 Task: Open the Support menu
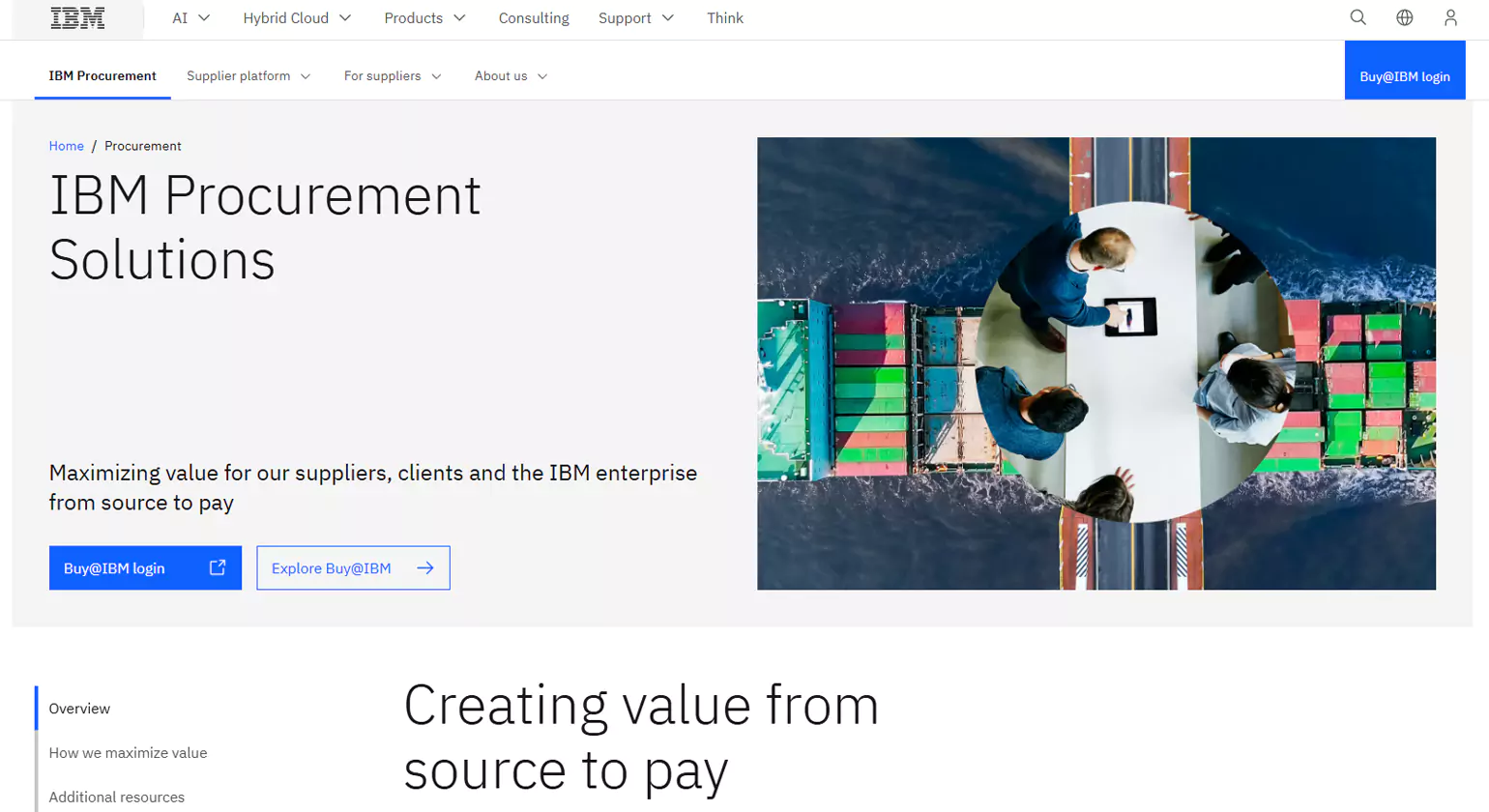(636, 18)
